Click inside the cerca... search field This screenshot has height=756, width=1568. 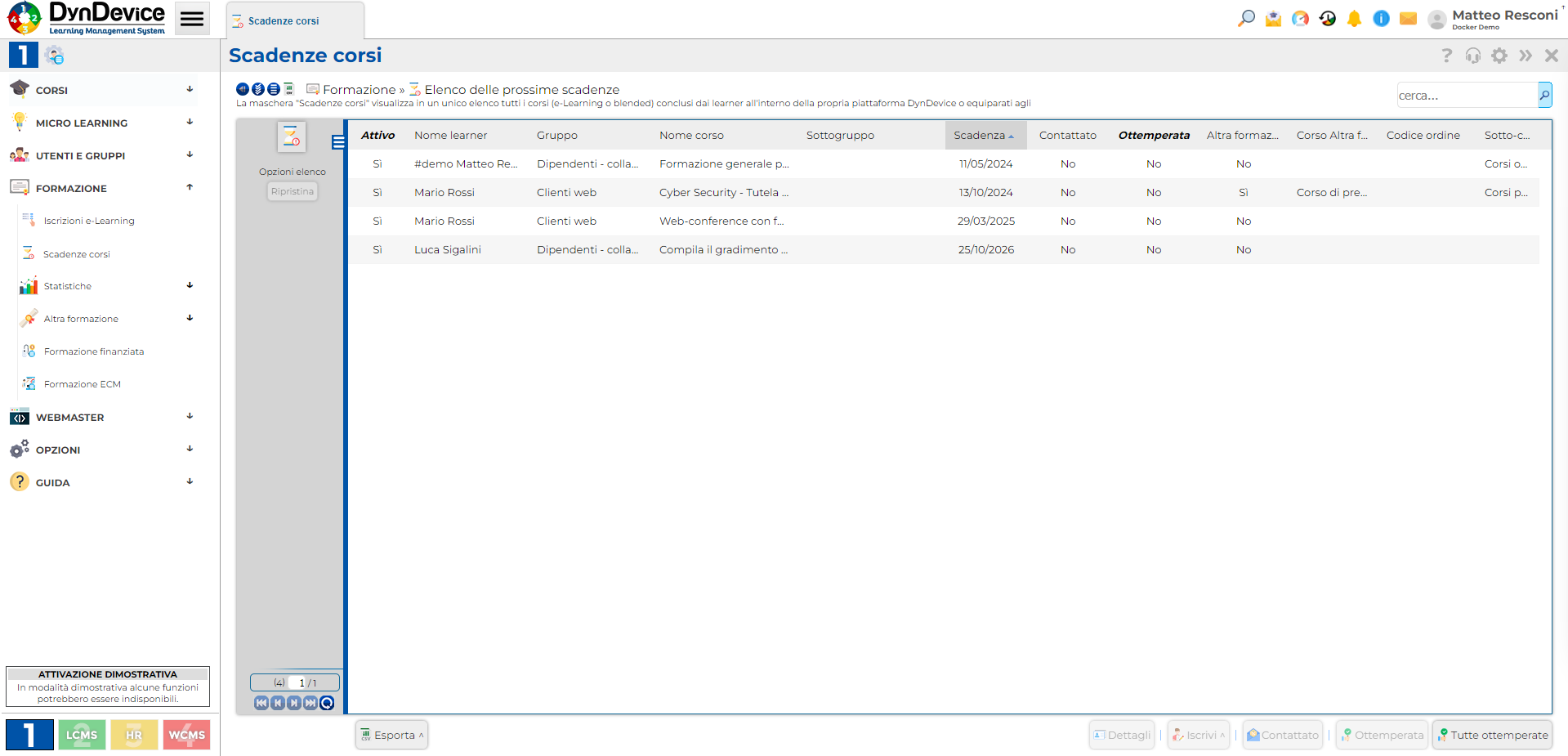click(1463, 95)
